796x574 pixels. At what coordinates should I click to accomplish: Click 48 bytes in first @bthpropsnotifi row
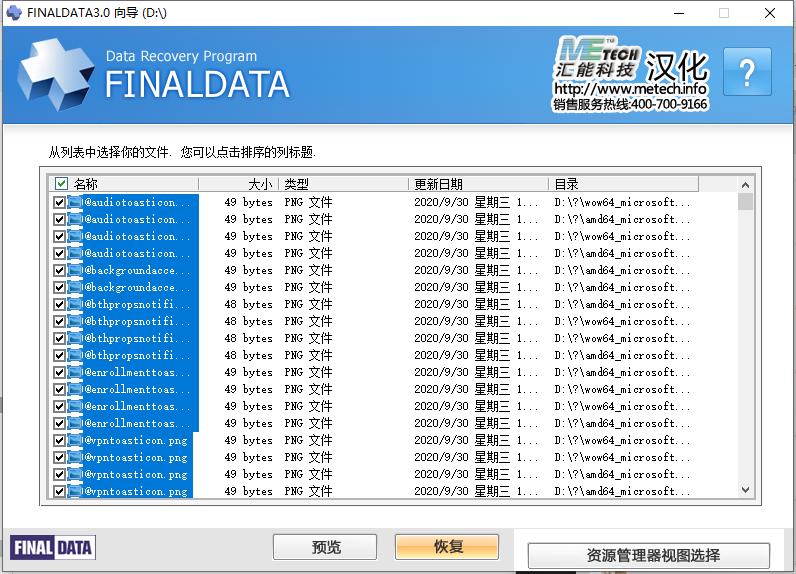pos(248,304)
